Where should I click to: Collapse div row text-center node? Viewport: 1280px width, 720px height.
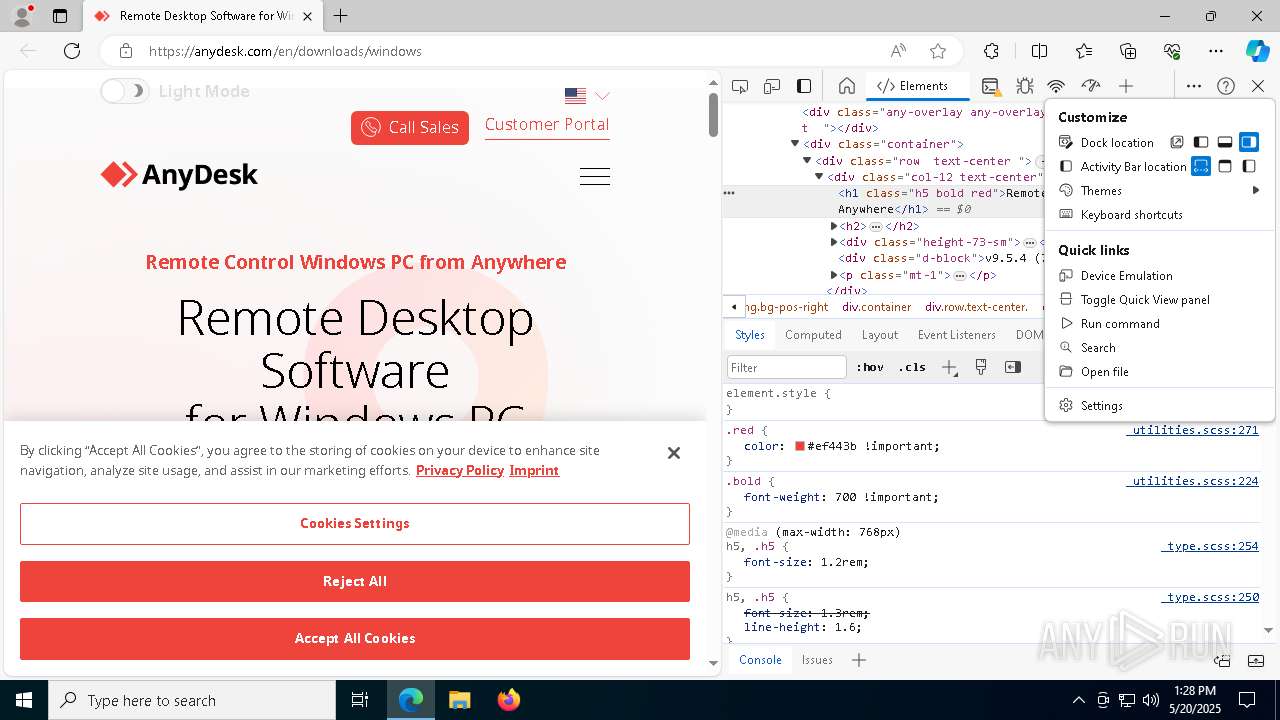(808, 160)
